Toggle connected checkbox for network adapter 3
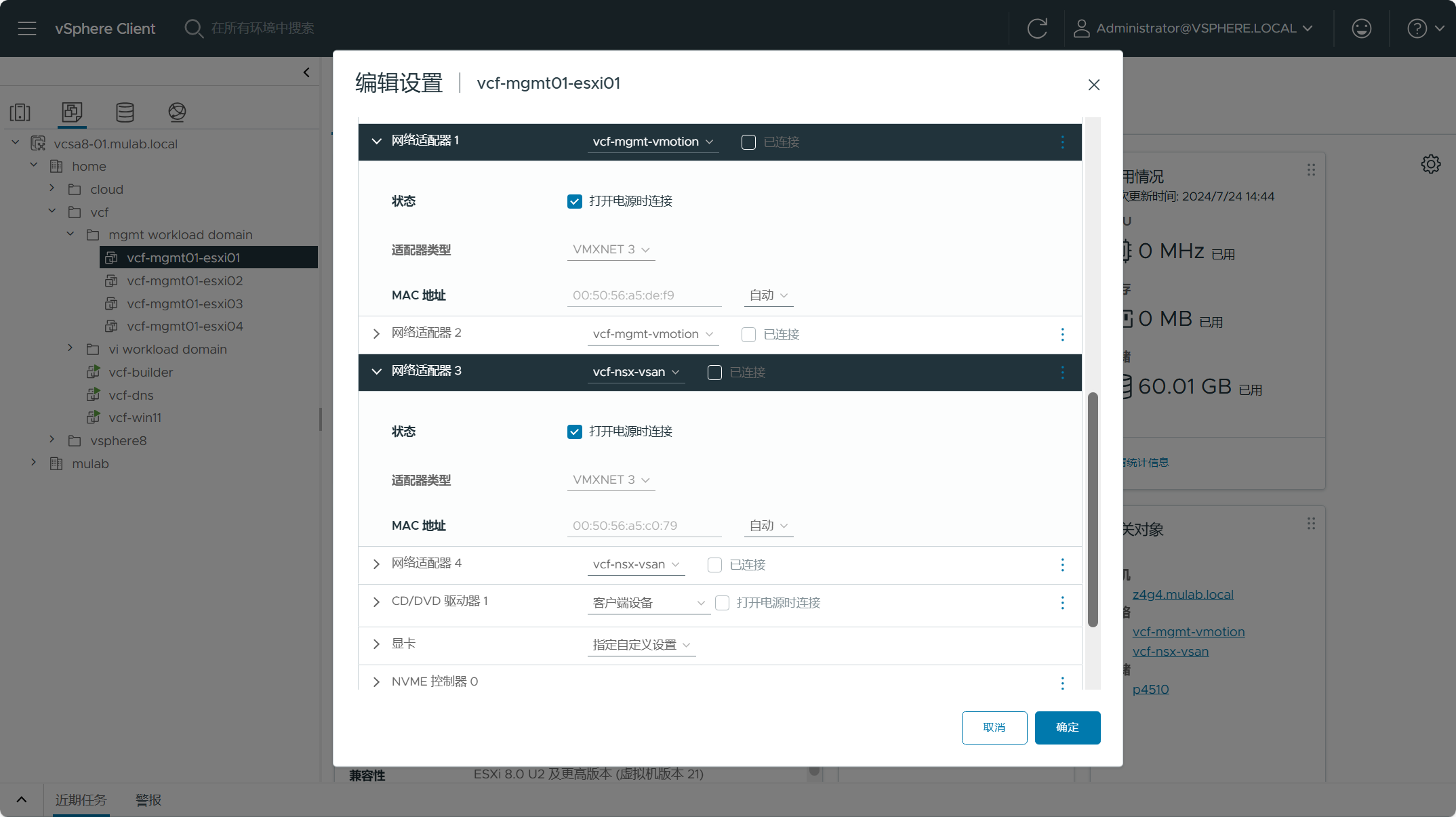 [714, 373]
